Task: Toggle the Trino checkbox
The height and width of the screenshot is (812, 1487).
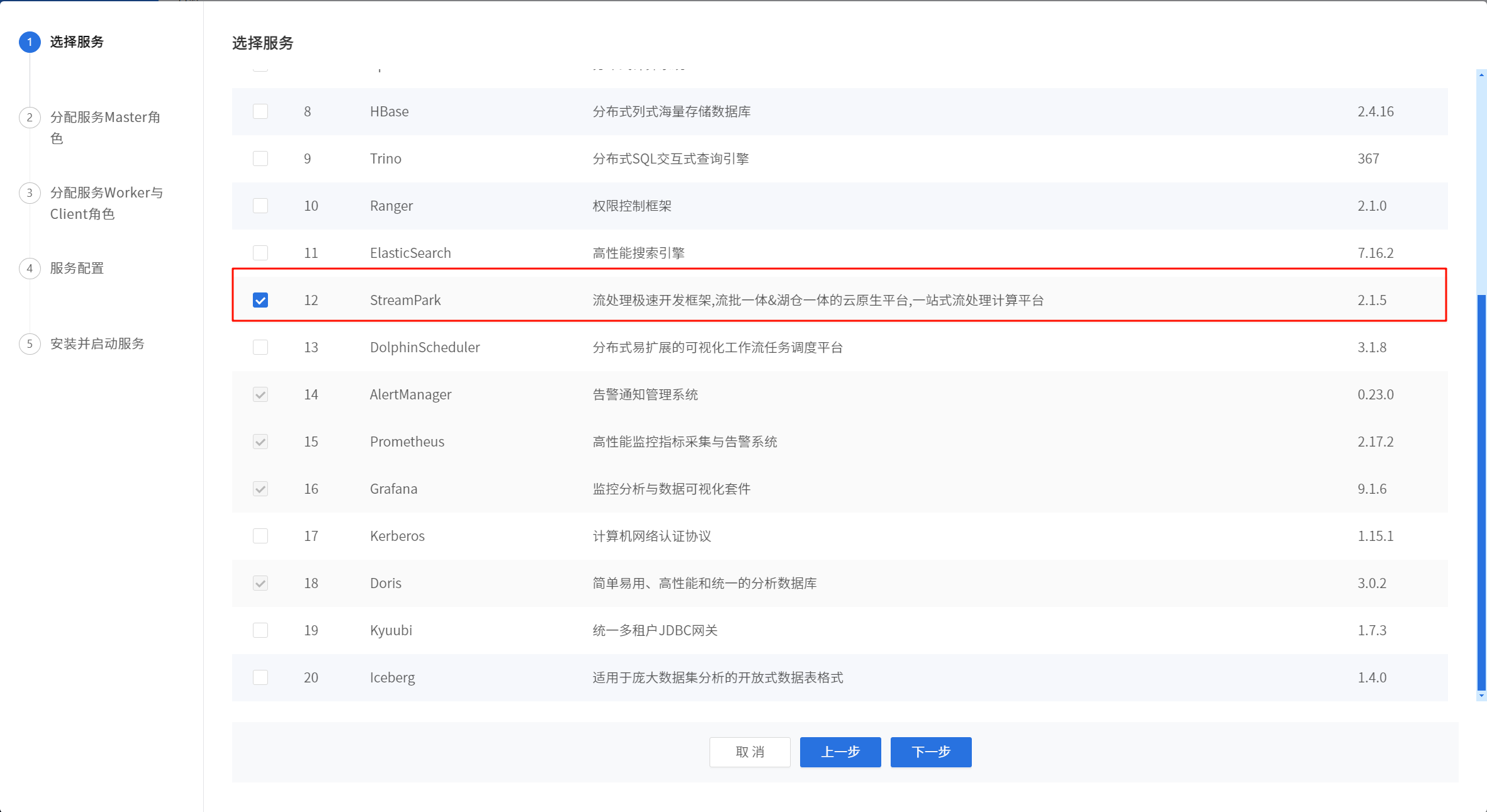Action: pos(260,159)
